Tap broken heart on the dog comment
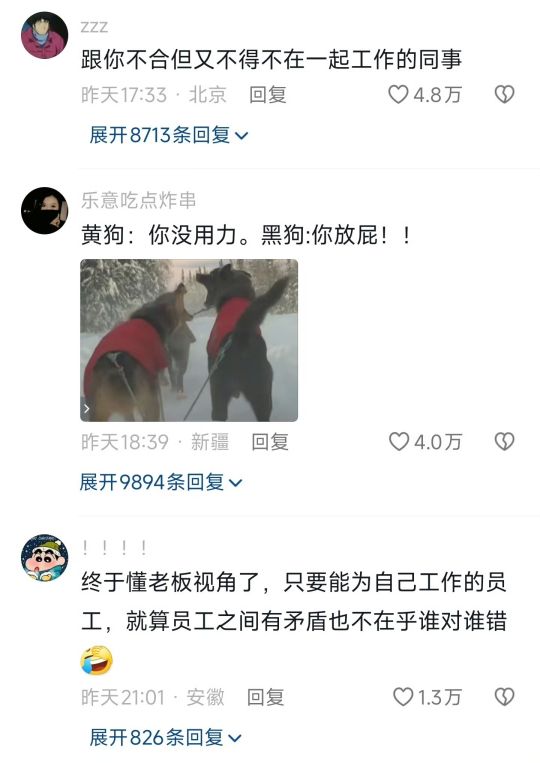This screenshot has height=763, width=540. 504,441
